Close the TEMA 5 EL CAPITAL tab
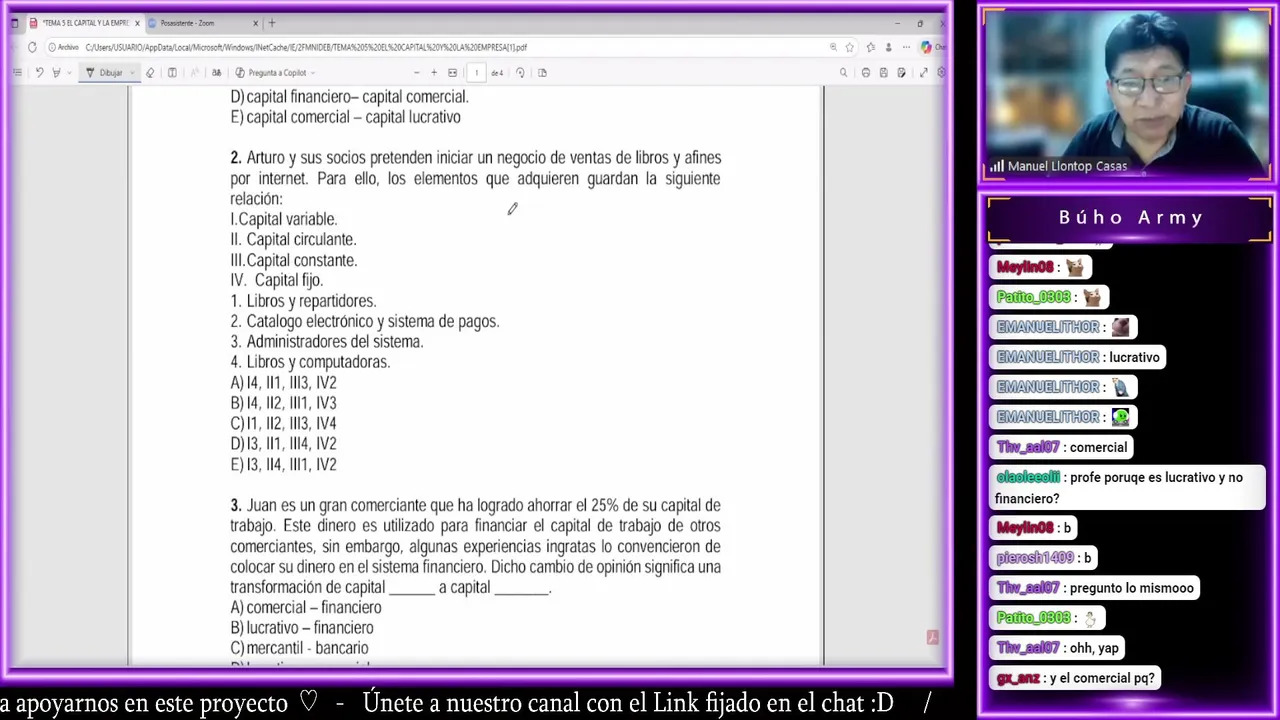1280x720 pixels. (137, 23)
